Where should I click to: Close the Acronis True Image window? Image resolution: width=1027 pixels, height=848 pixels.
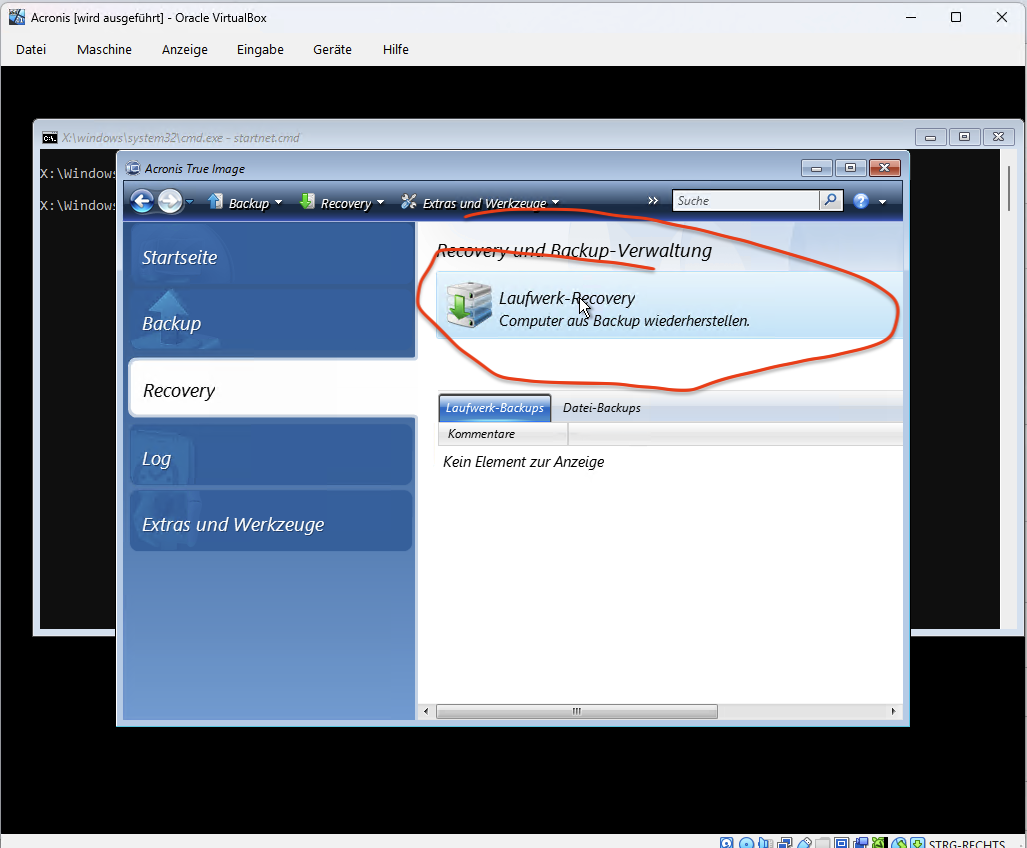pos(884,168)
